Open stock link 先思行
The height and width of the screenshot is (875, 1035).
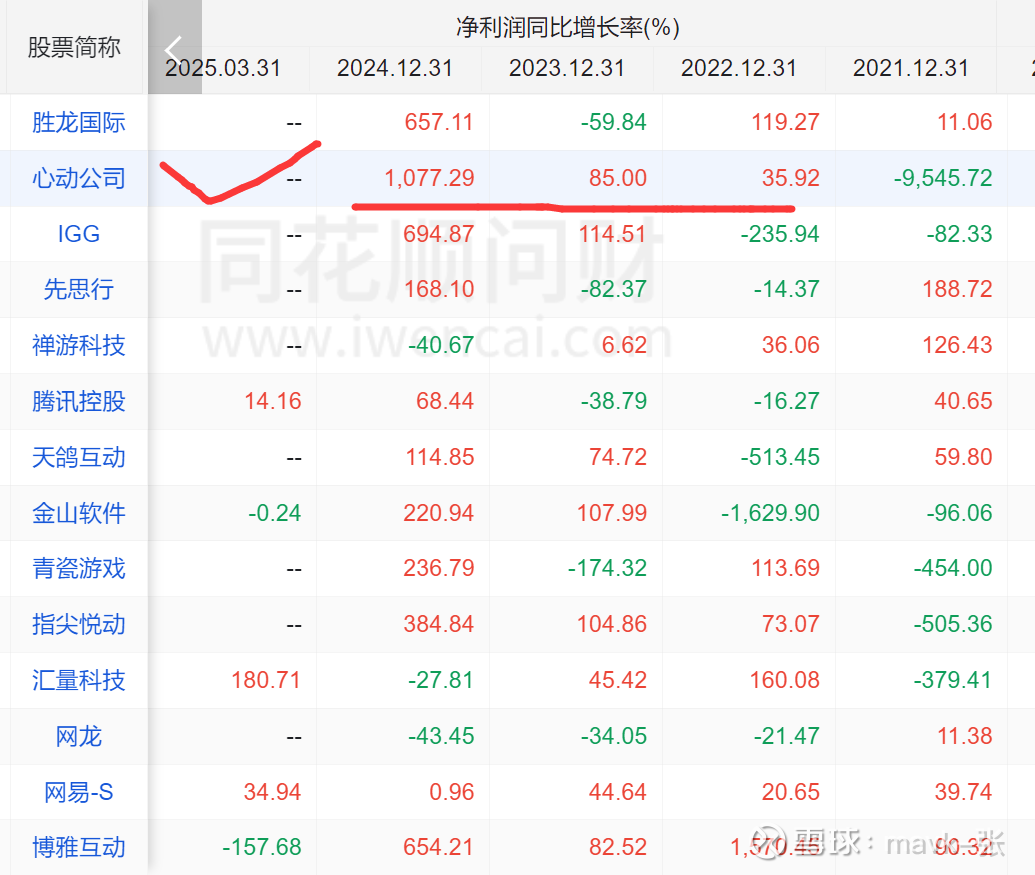(x=79, y=289)
